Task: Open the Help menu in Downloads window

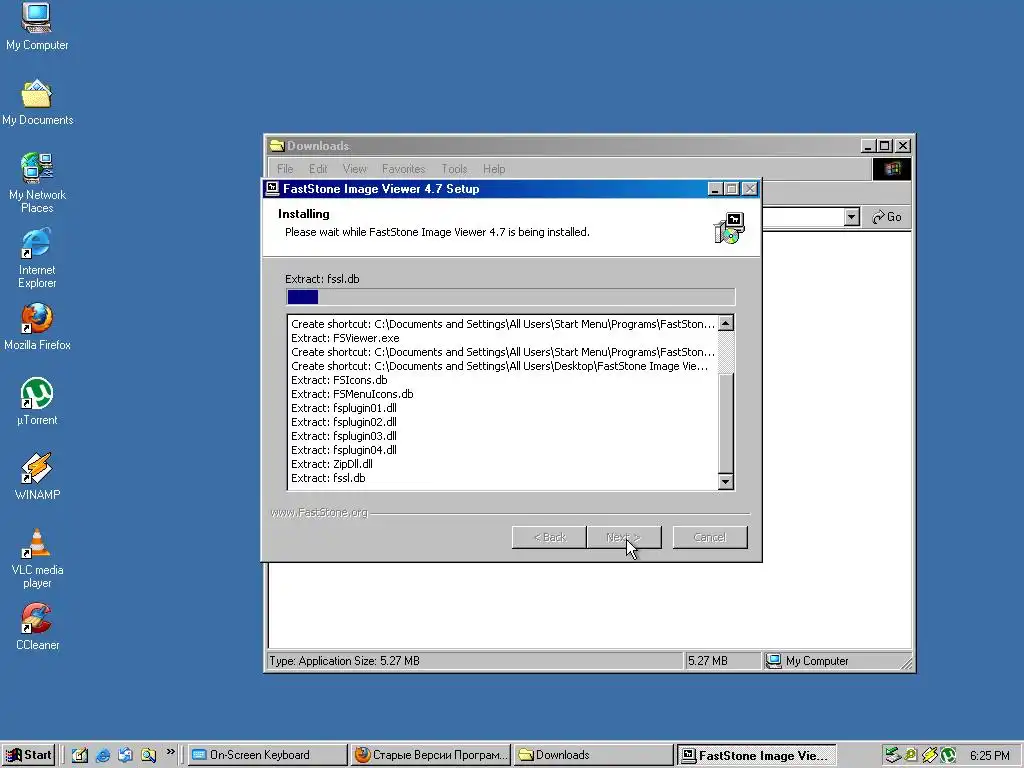Action: (494, 169)
